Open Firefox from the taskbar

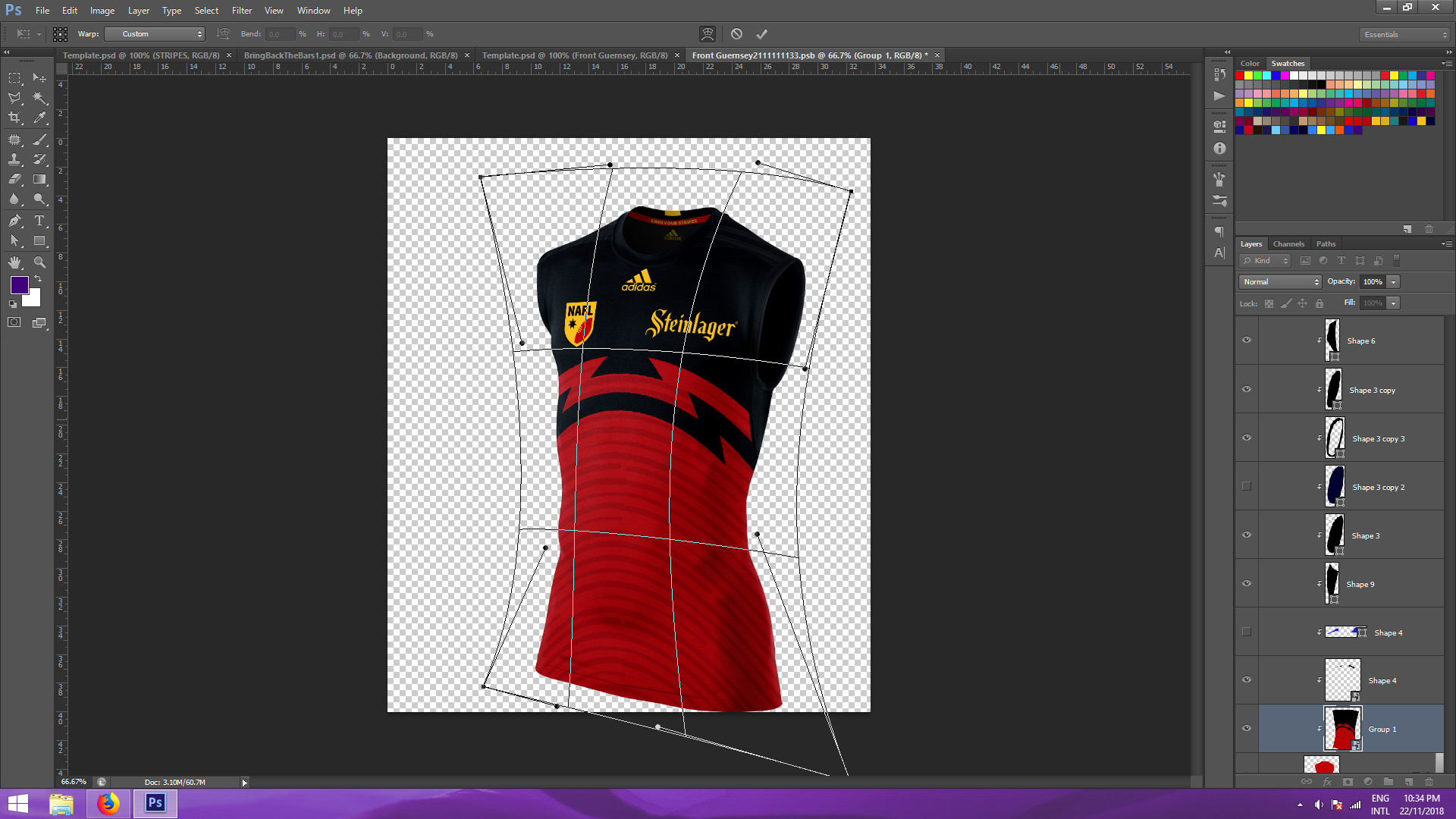pyautogui.click(x=108, y=803)
